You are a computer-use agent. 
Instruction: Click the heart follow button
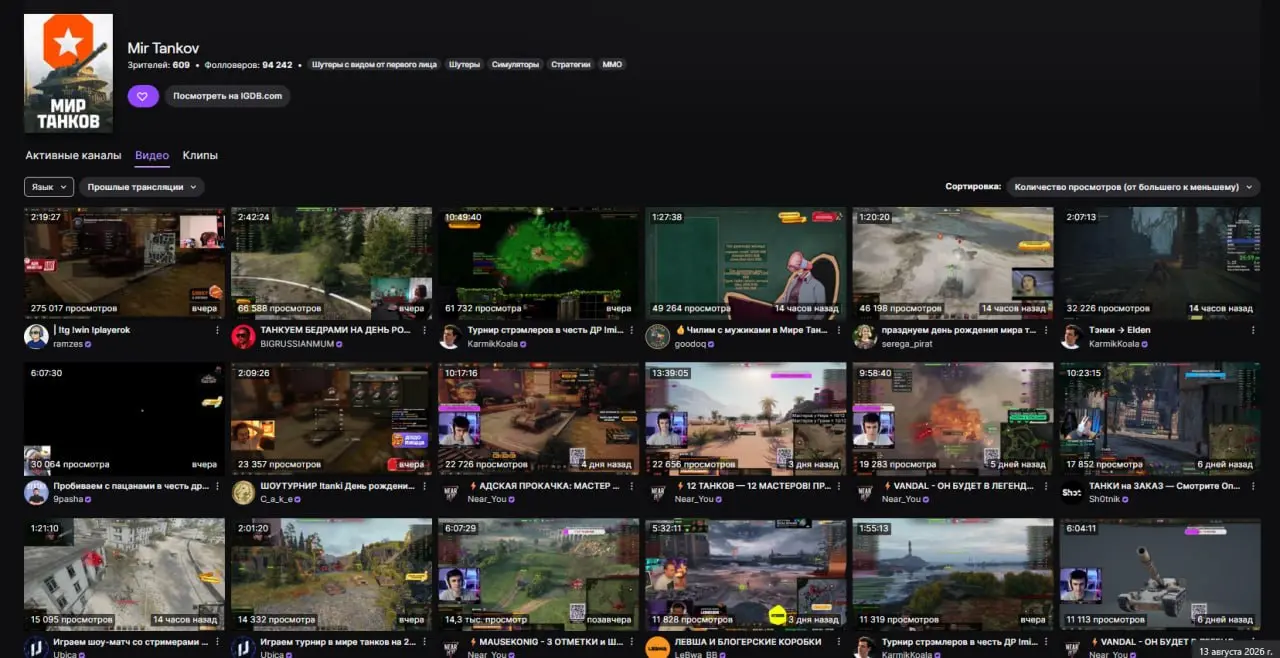[142, 96]
